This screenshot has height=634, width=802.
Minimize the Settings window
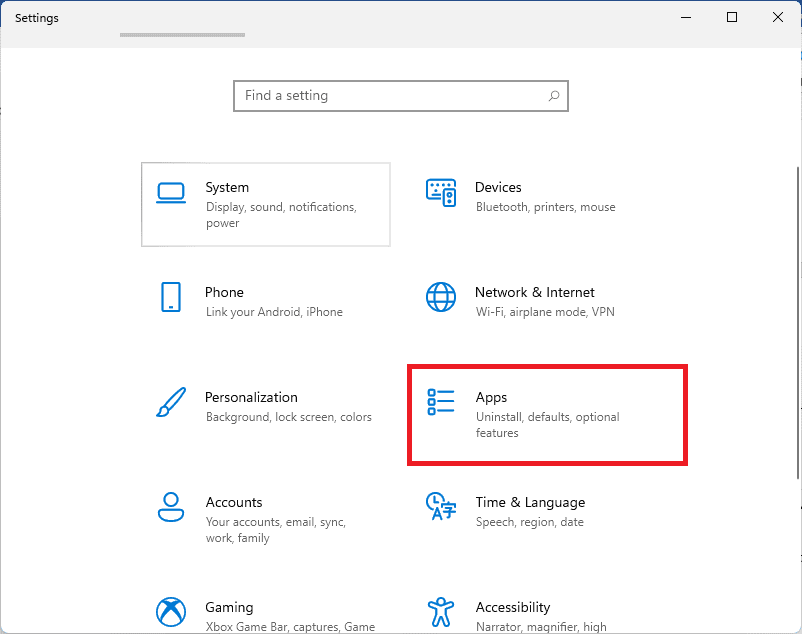tap(686, 17)
